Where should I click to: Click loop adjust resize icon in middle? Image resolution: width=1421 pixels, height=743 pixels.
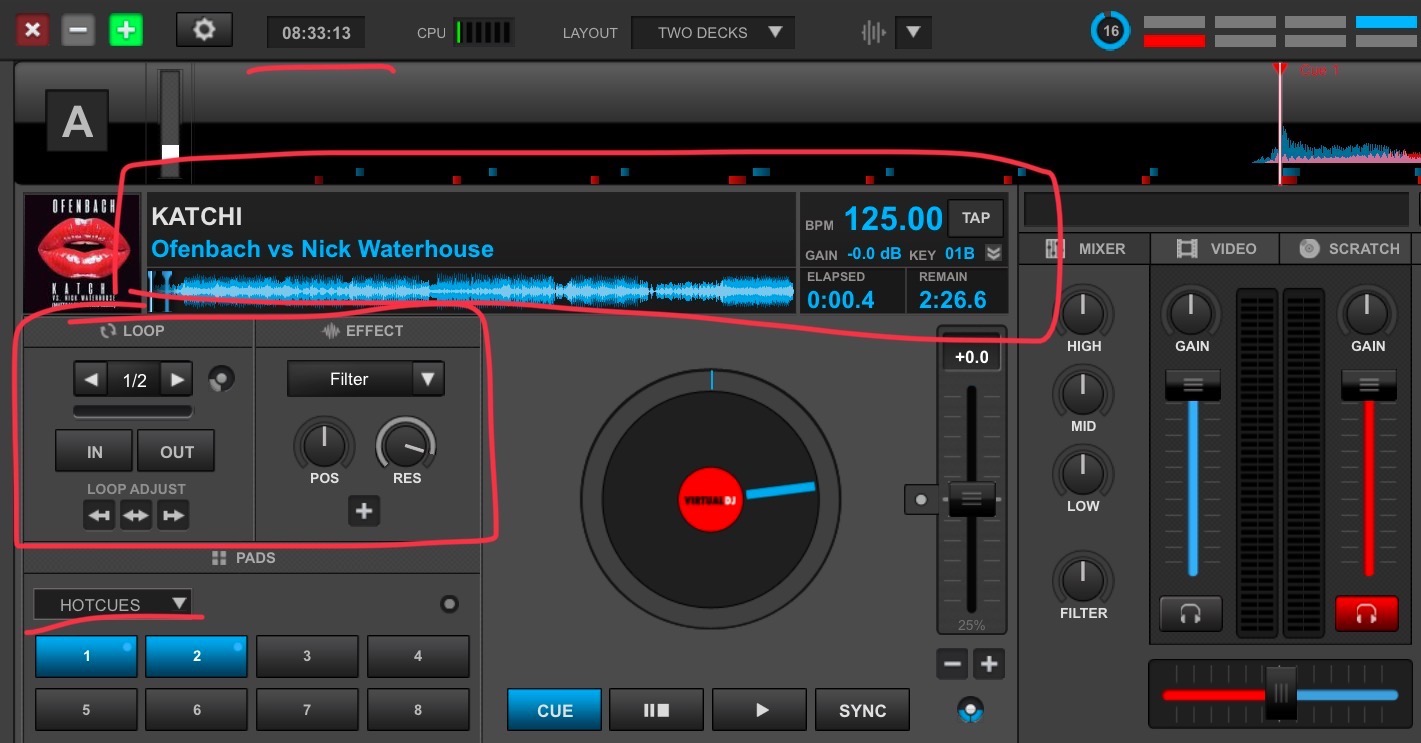click(136, 515)
